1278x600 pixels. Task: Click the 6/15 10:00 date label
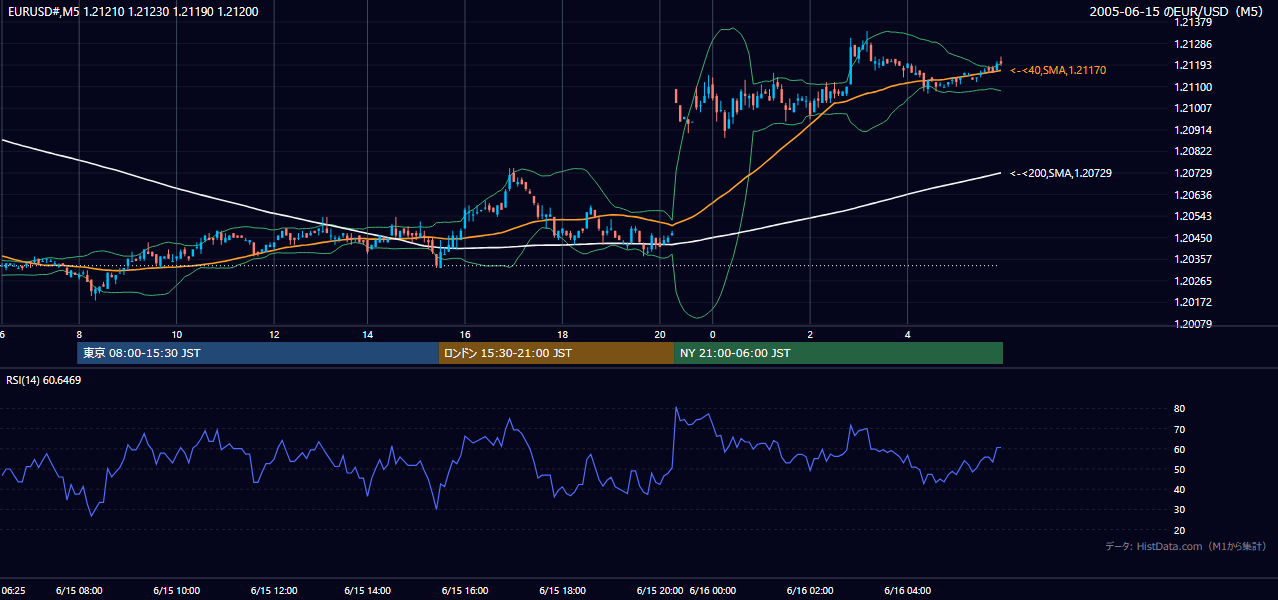(x=177, y=591)
